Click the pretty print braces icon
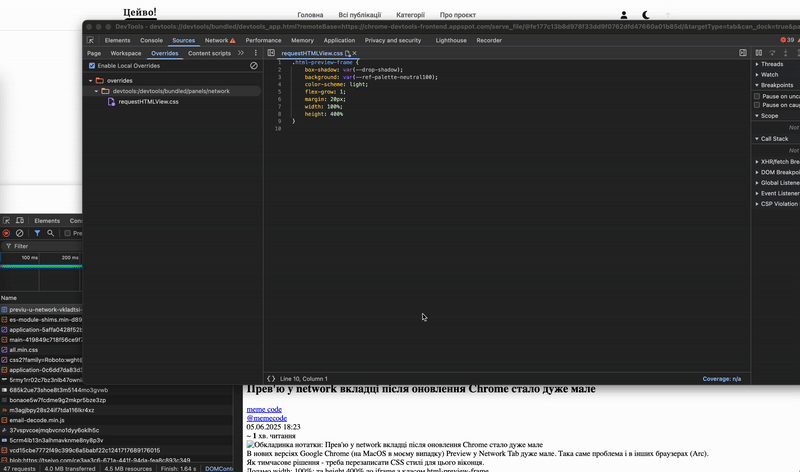 coord(271,378)
